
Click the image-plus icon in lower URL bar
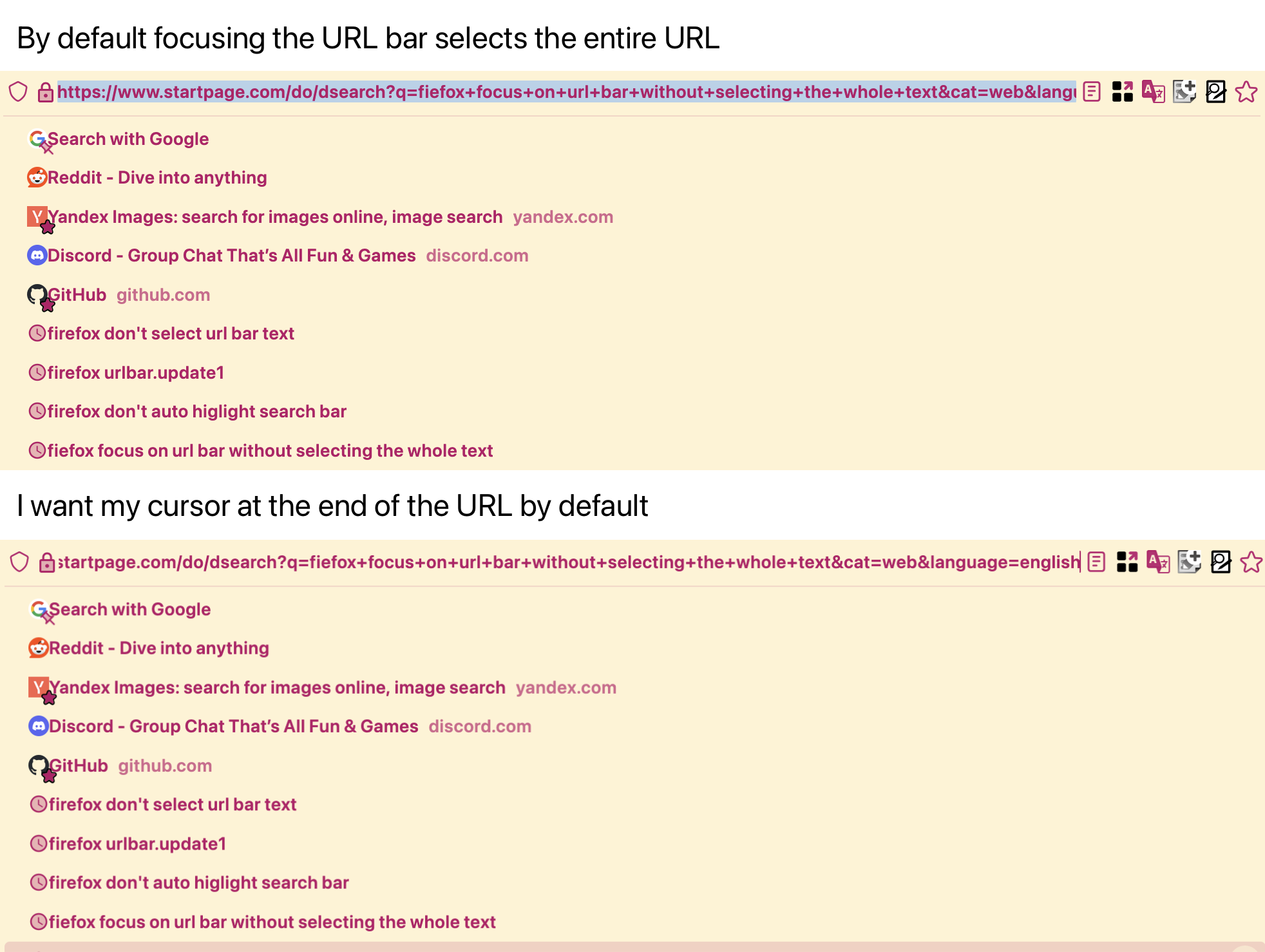click(1189, 562)
